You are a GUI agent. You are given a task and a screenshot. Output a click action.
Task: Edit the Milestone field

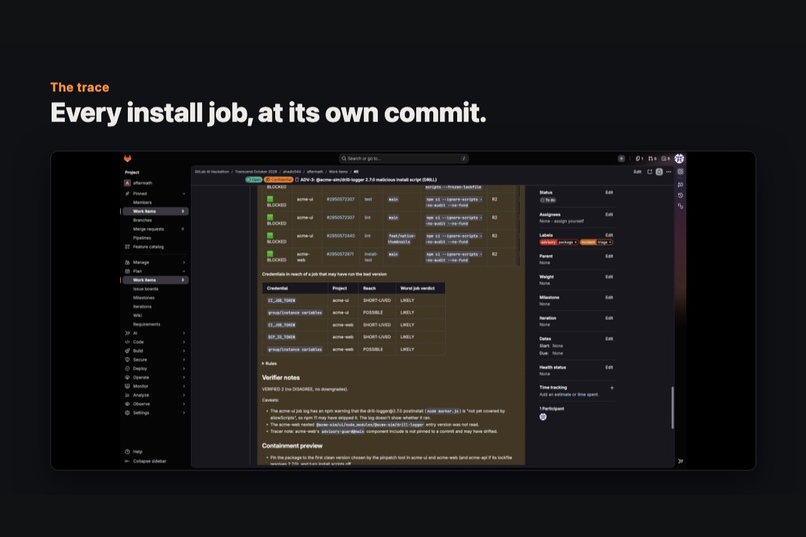(609, 297)
